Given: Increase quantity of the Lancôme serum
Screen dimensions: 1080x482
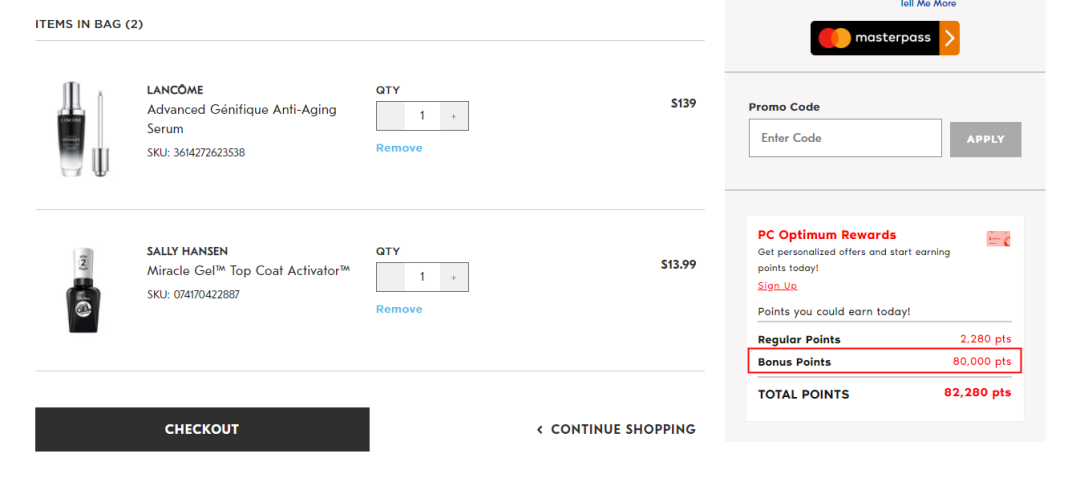Looking at the screenshot, I should pos(453,116).
